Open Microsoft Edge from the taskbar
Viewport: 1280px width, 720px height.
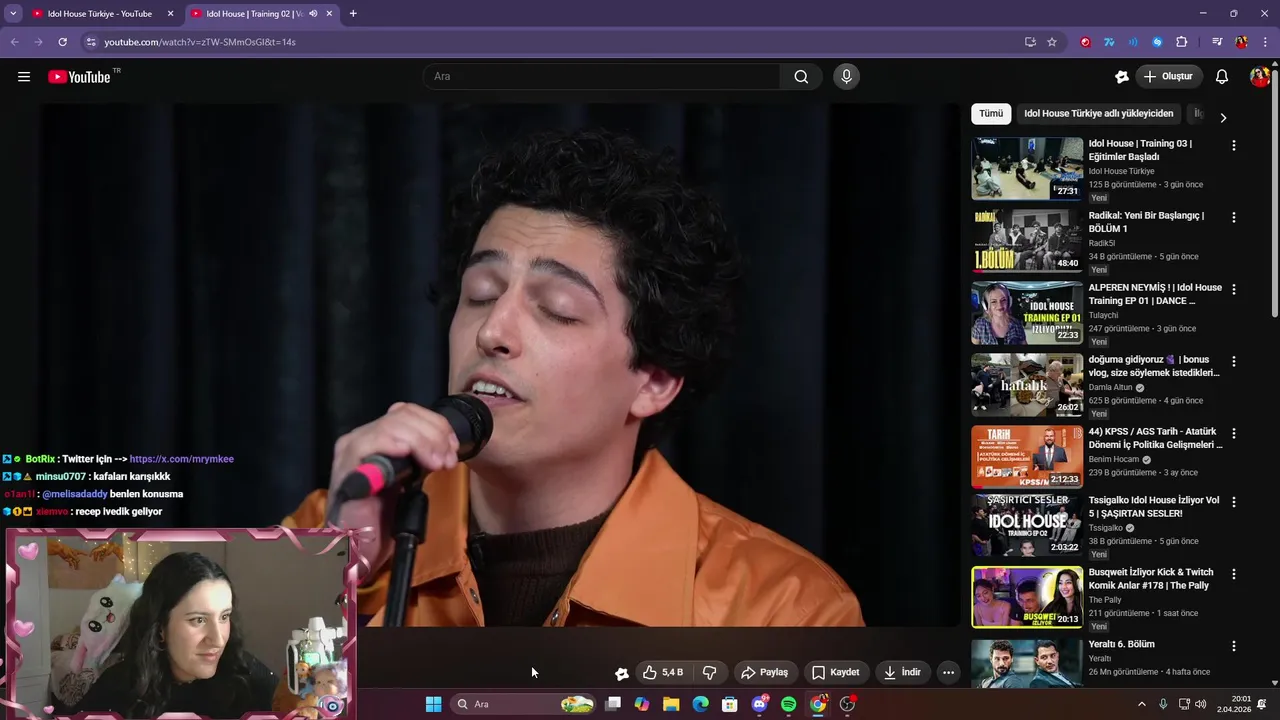click(700, 704)
